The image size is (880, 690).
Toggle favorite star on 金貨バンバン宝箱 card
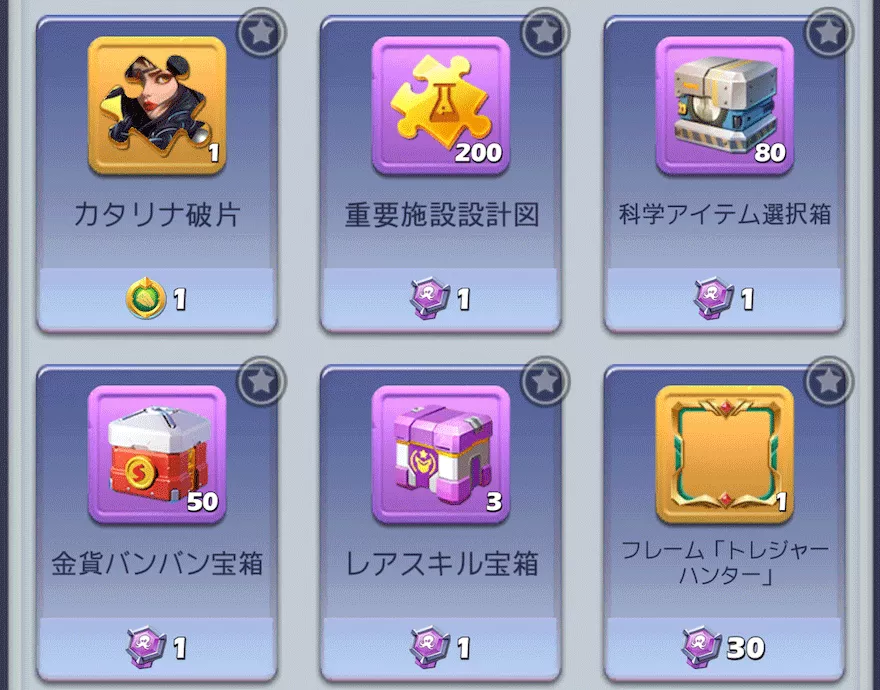tap(262, 381)
